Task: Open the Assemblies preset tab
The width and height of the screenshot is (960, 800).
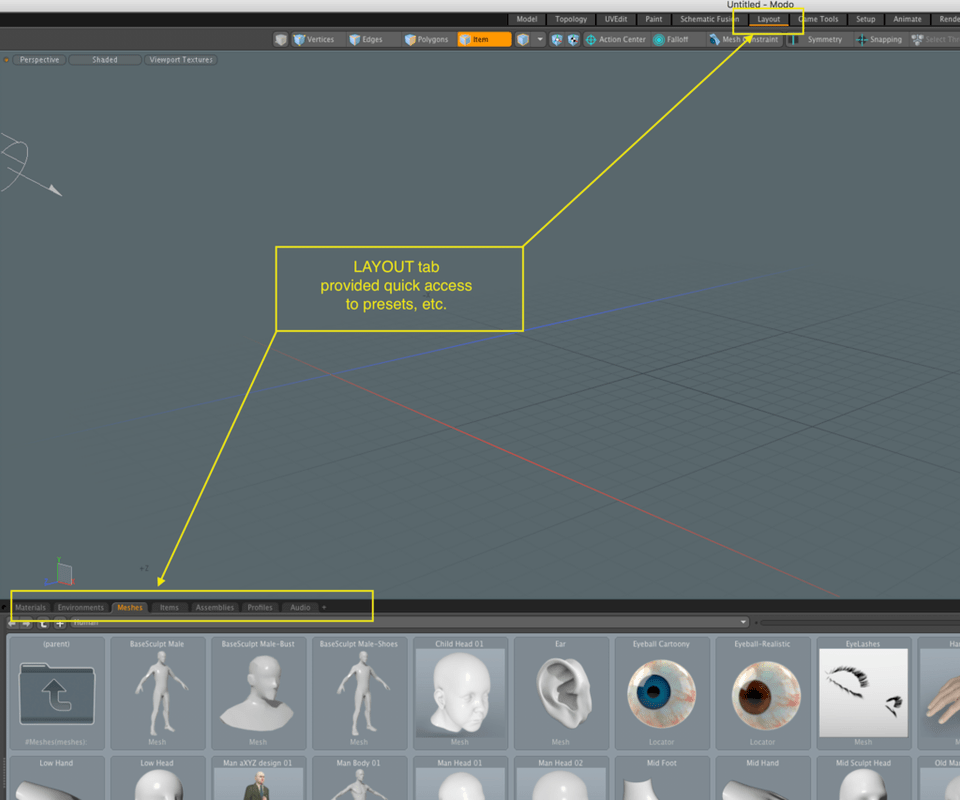Action: 215,607
